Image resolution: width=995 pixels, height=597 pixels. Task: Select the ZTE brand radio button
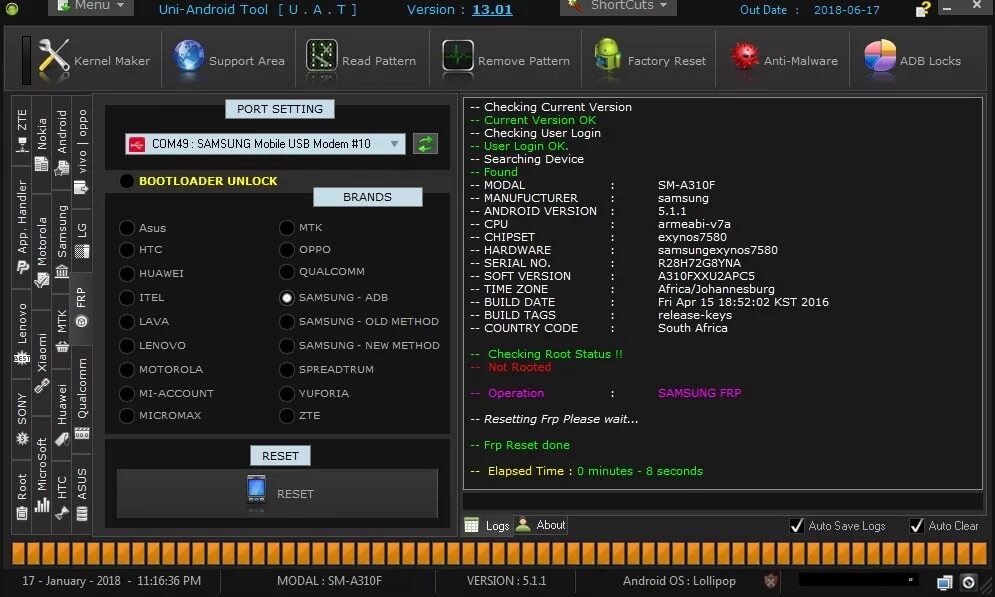click(x=287, y=416)
